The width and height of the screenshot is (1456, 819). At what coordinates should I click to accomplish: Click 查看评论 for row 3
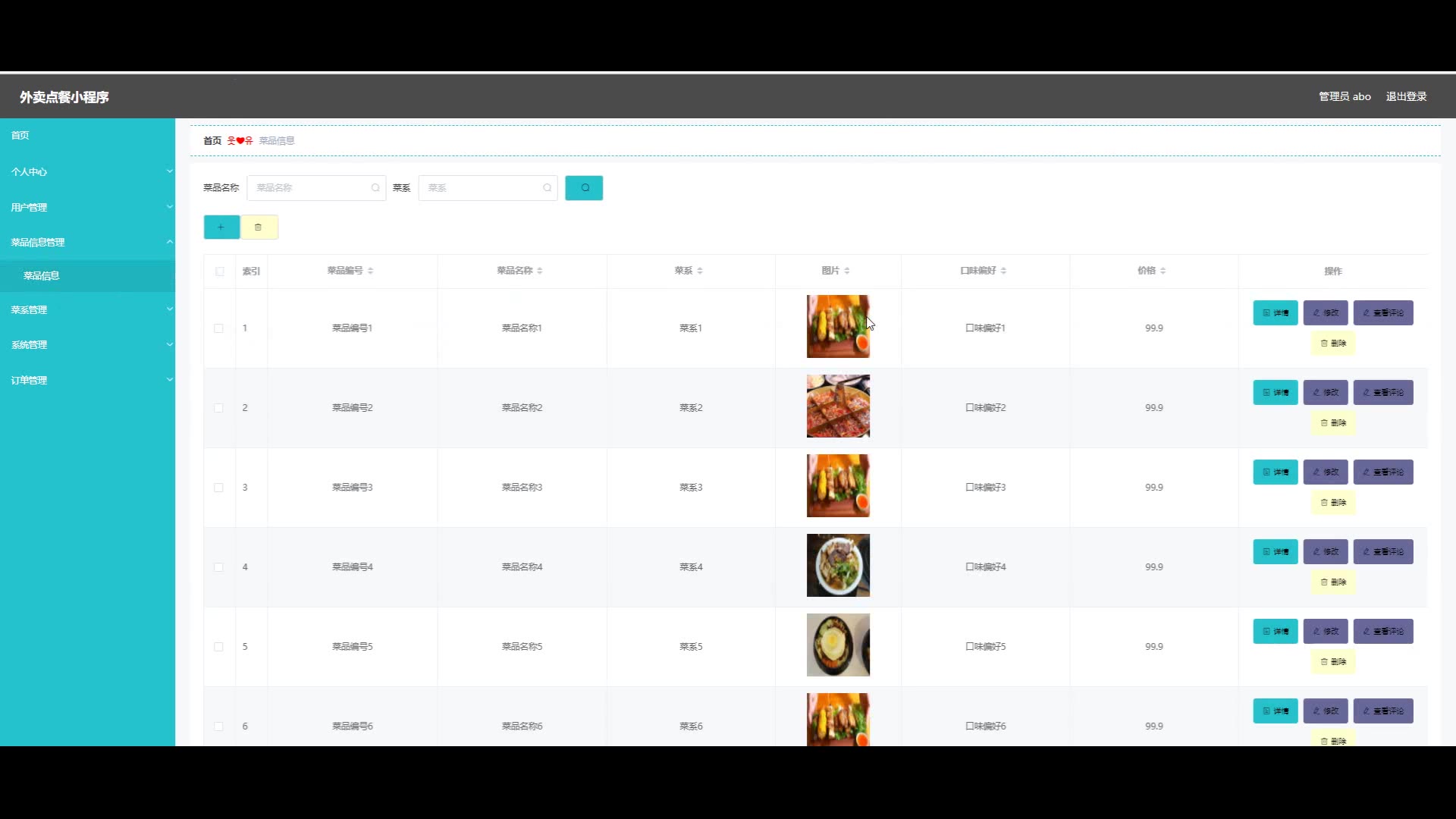point(1382,472)
